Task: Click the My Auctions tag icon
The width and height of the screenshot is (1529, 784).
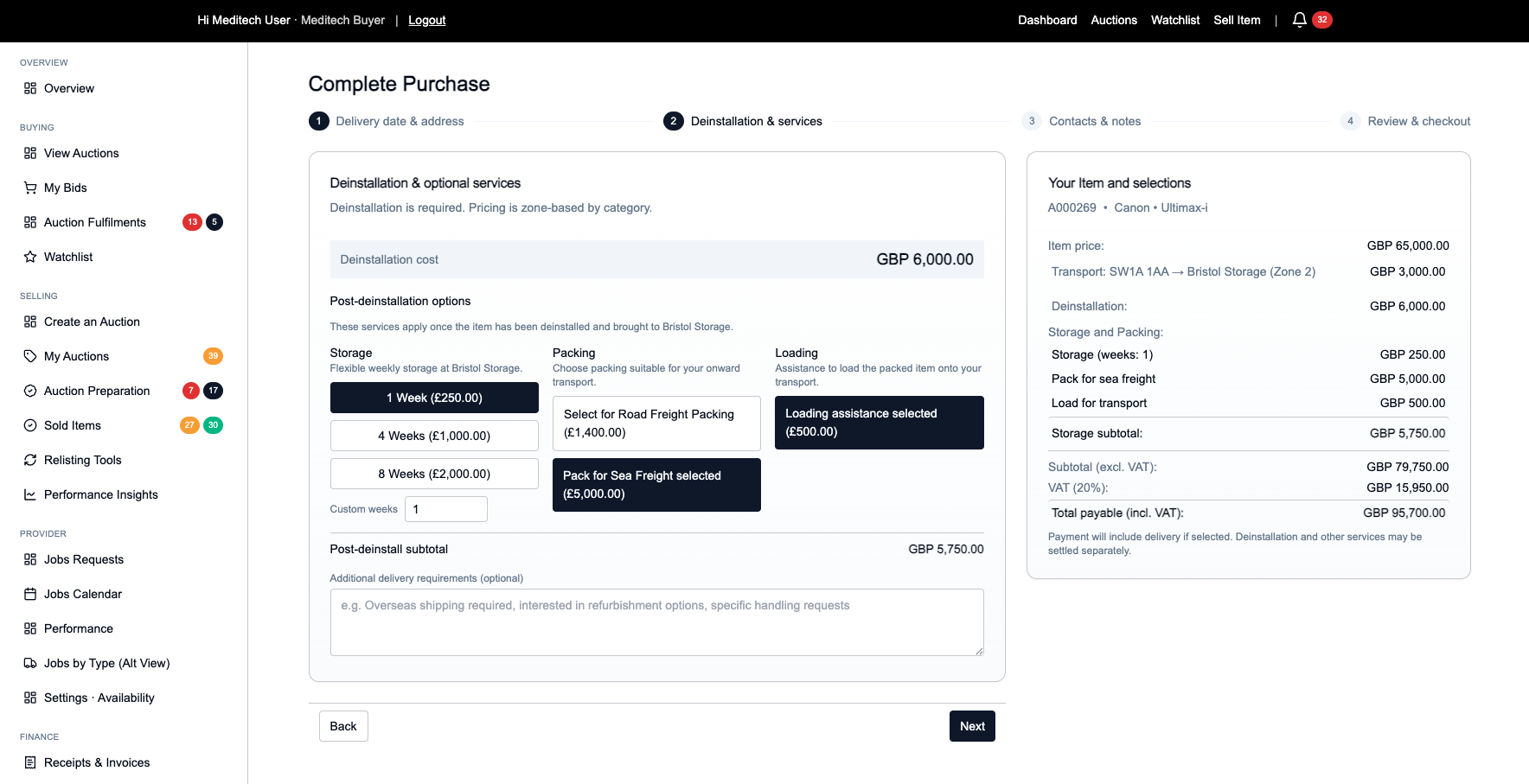Action: [x=30, y=356]
